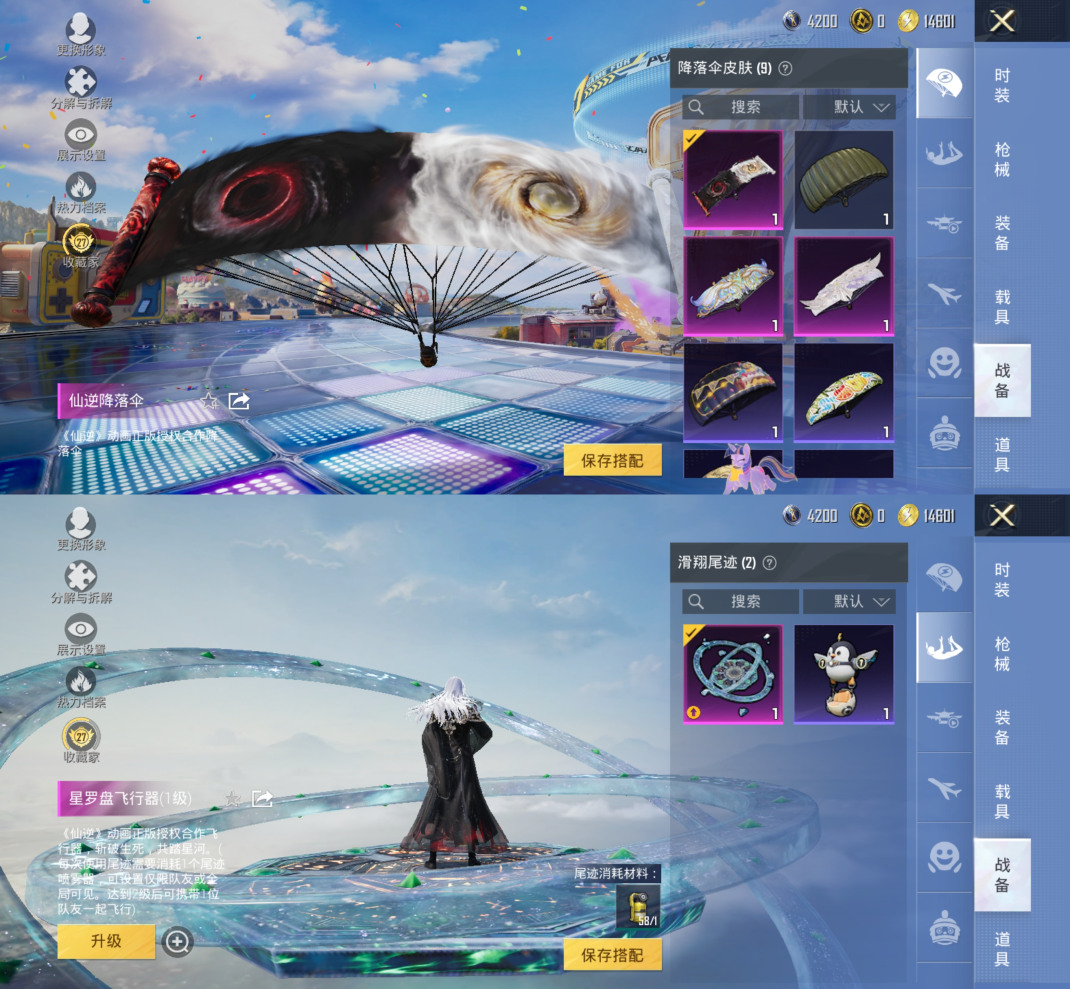Switch to 载具 tab on 降落伞皮肤 screen
Viewport: 1070px width, 989px height.
coord(1002,306)
